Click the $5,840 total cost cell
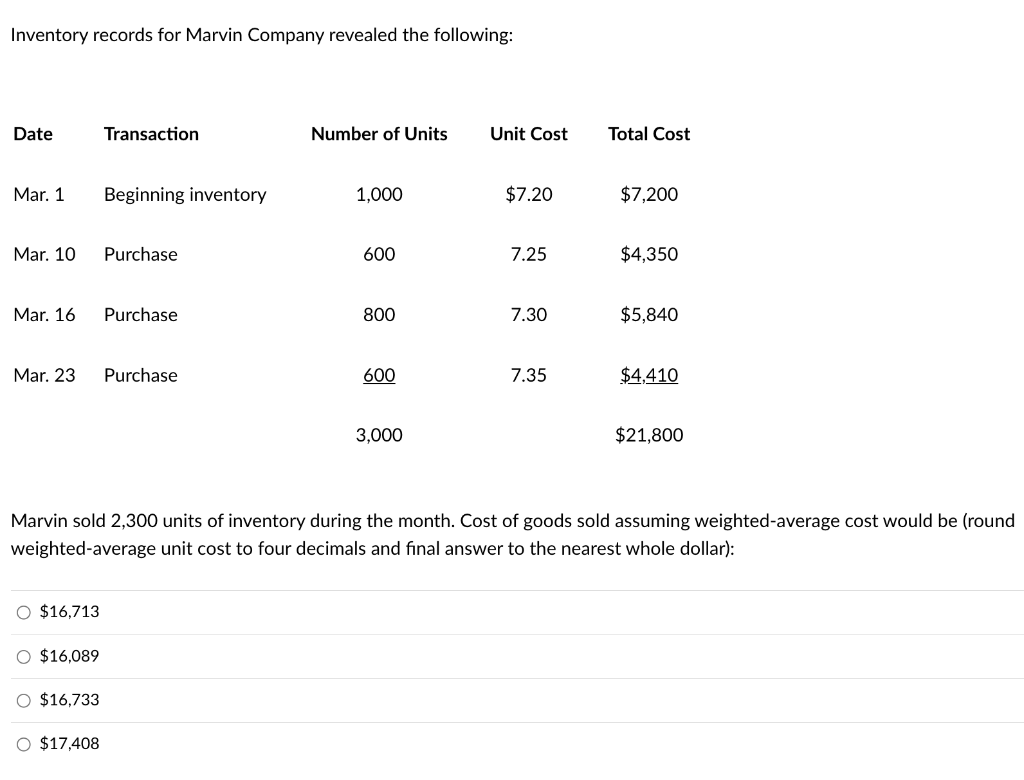Viewport: 1024px width, 780px height. 649,315
